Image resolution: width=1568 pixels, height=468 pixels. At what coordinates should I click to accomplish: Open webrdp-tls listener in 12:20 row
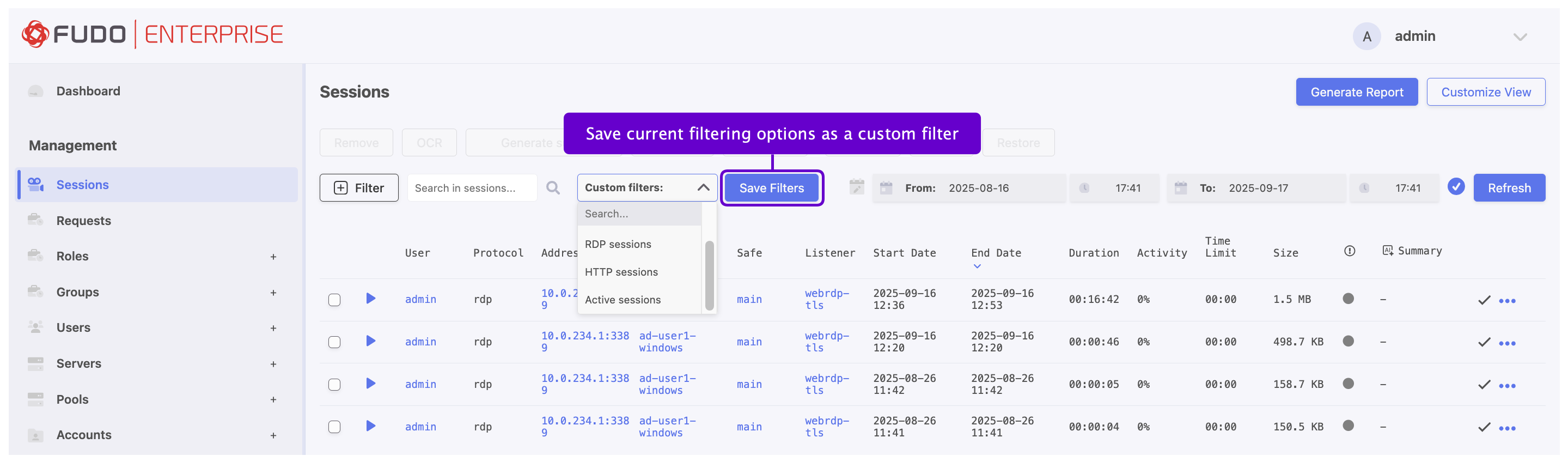tap(827, 342)
